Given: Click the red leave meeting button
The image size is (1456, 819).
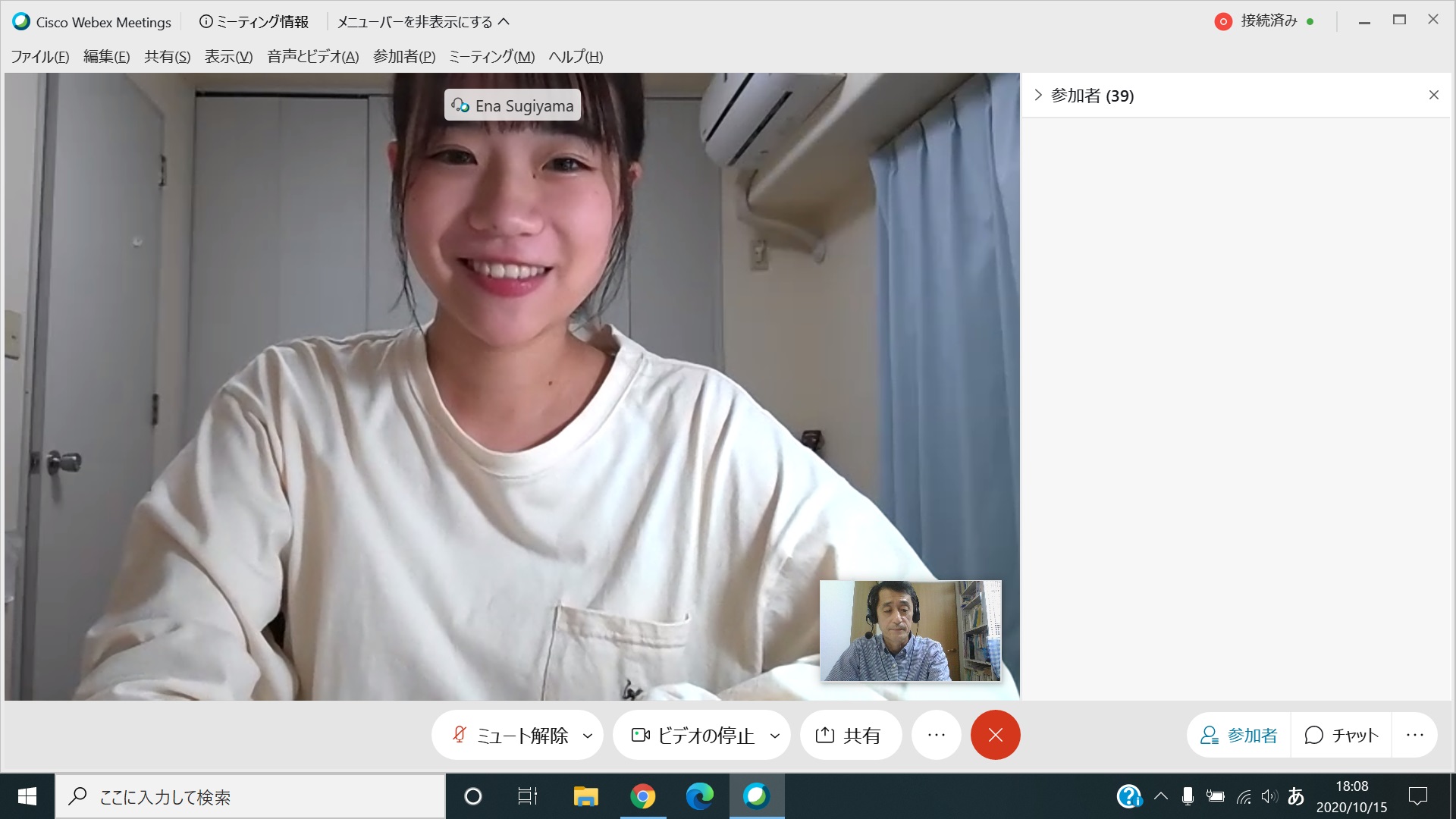Looking at the screenshot, I should coord(995,735).
